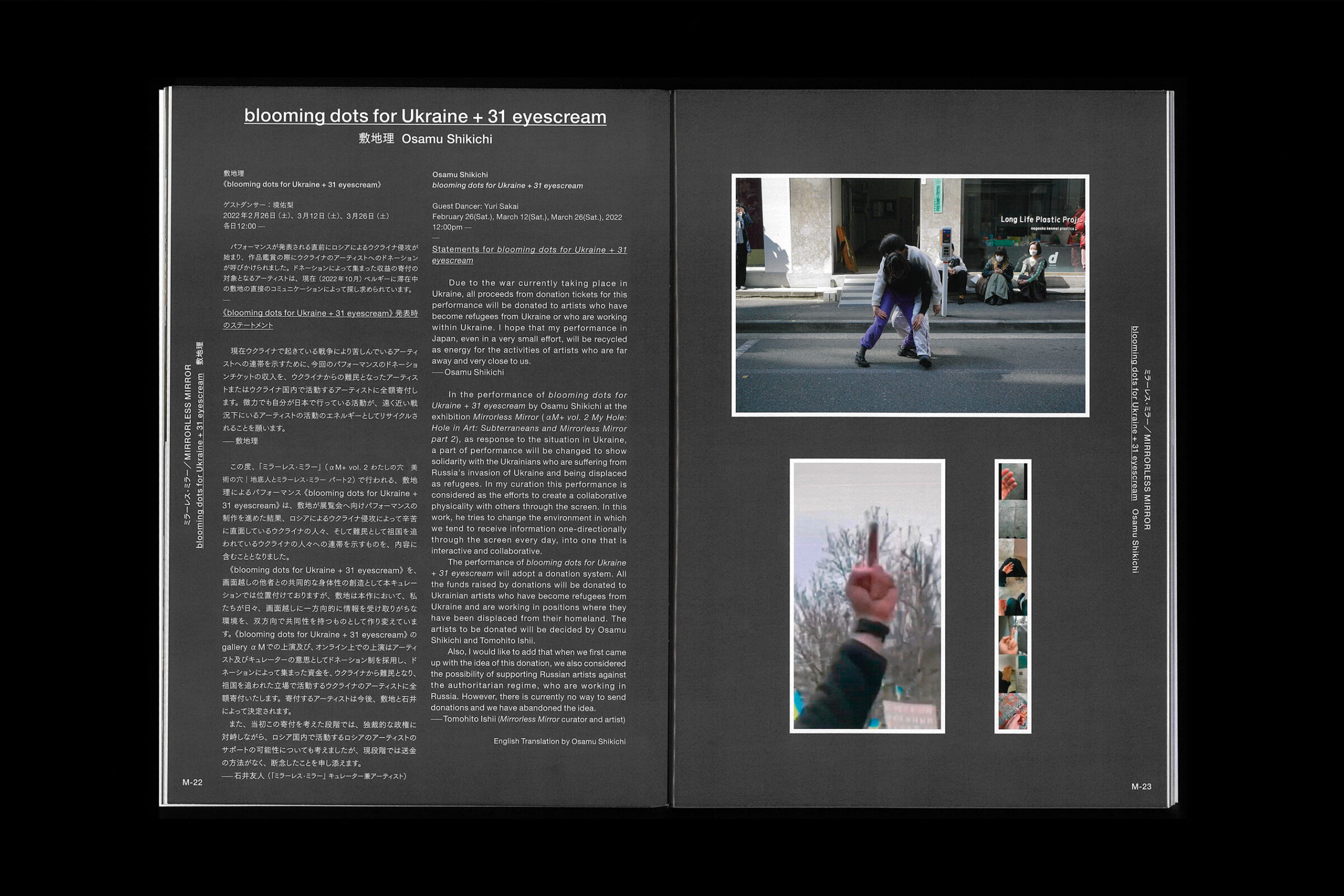Click the 'Guest Dancer: Yuri Sakai' line
The image size is (1344, 896).
[x=475, y=206]
